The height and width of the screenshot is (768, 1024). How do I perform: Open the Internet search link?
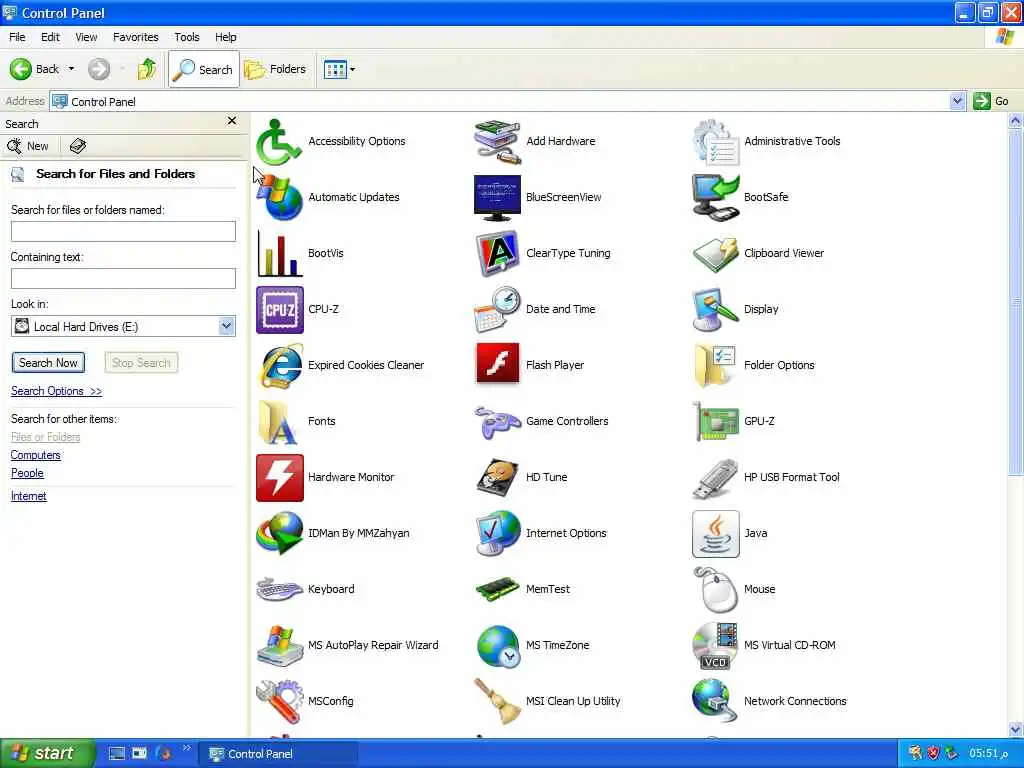(x=28, y=496)
